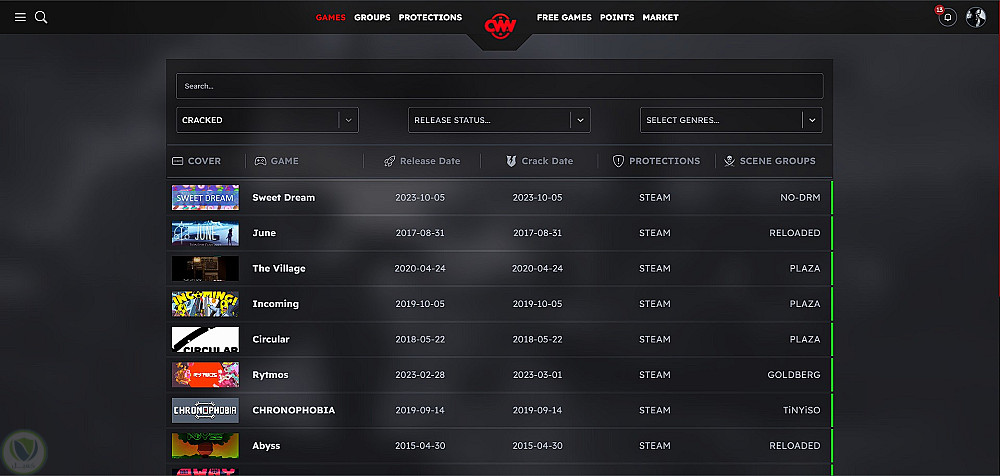Open Sweet Dream cover thumbnail

click(x=205, y=198)
